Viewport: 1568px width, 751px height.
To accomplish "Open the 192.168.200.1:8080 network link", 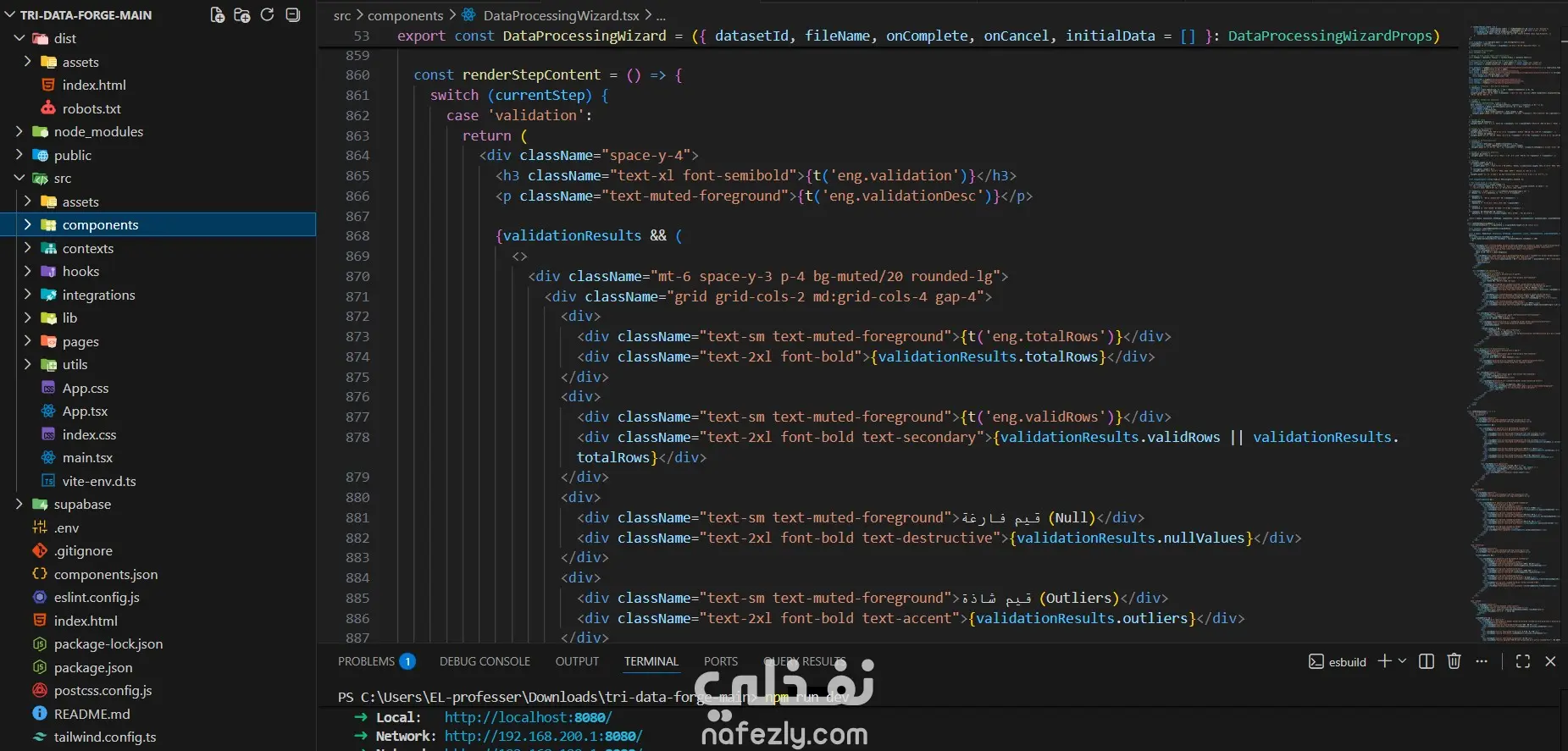I will pyautogui.click(x=544, y=736).
